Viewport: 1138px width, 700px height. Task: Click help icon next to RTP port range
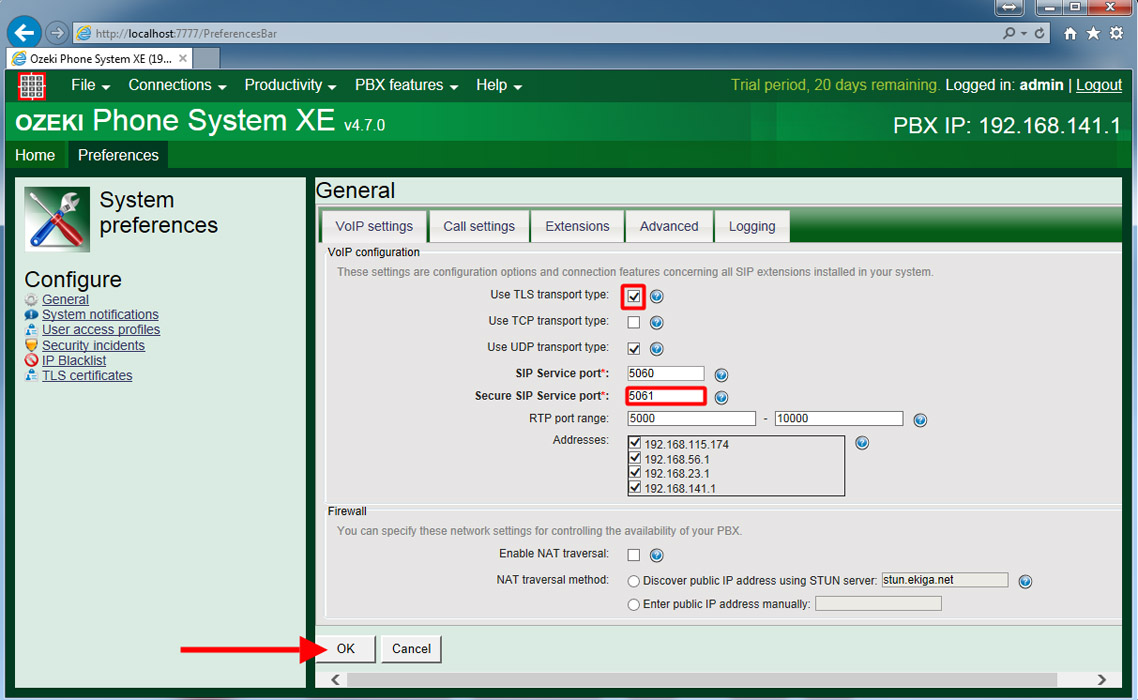click(x=920, y=420)
